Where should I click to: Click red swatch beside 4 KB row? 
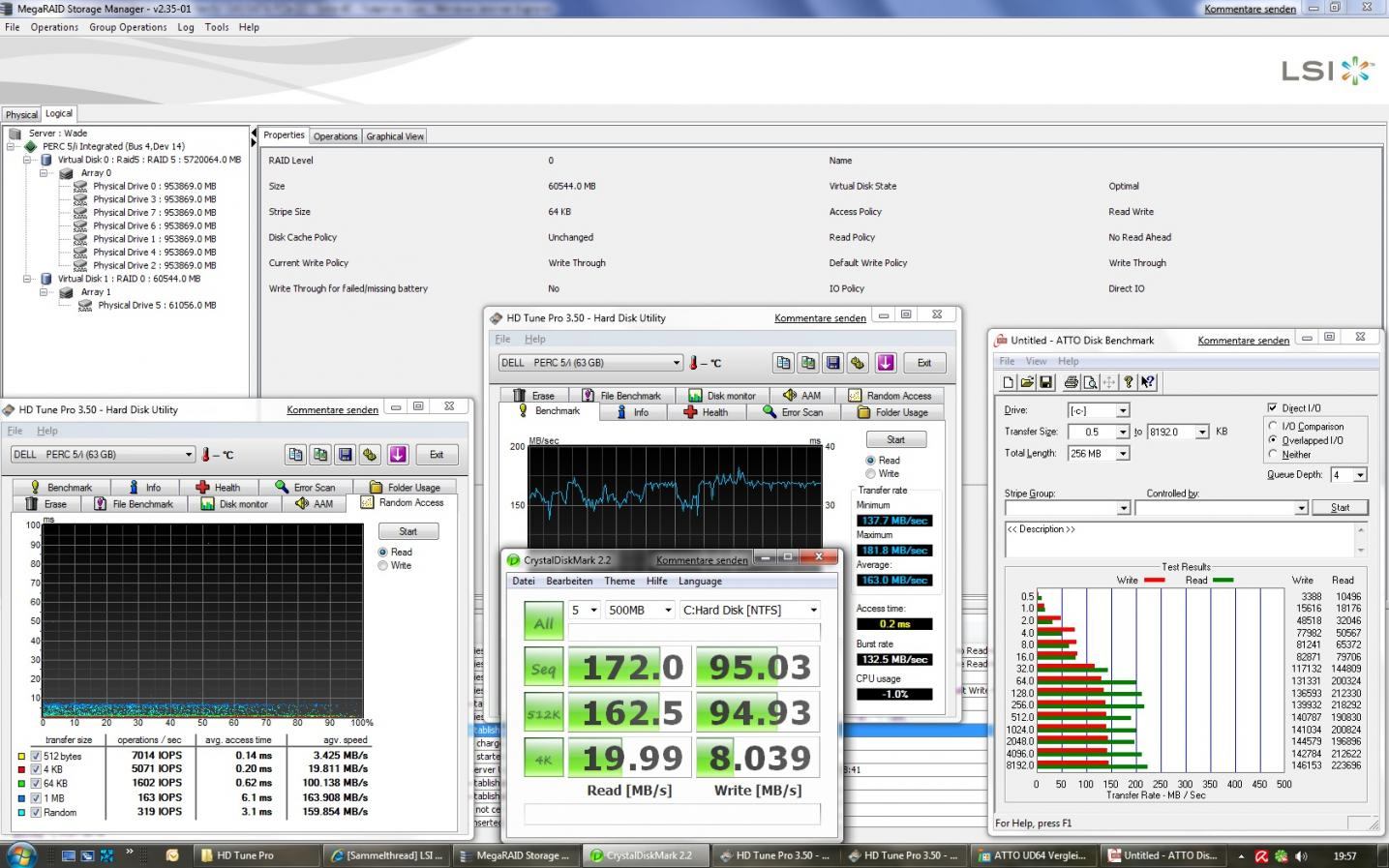tap(21, 770)
